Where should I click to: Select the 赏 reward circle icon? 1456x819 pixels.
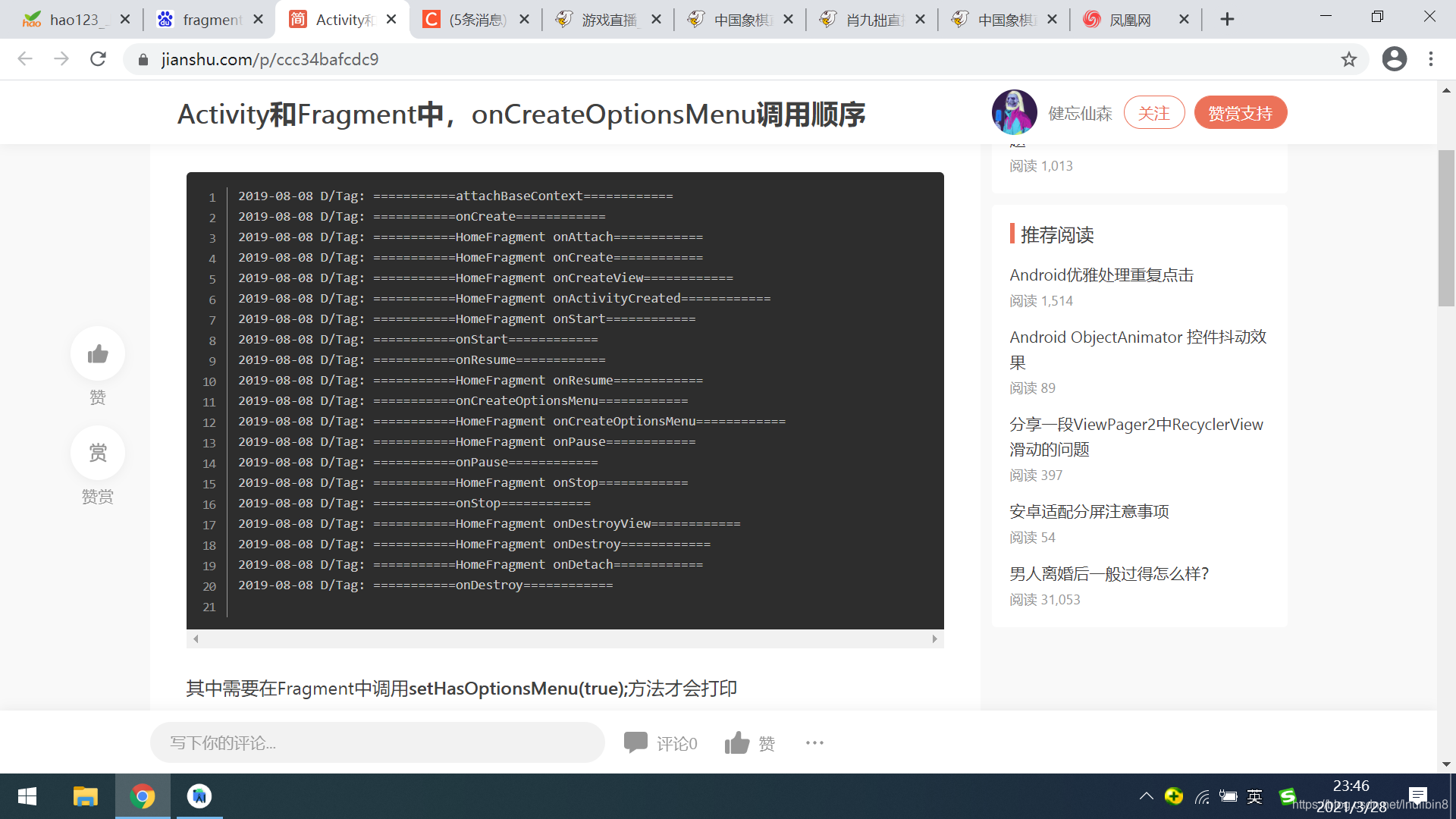click(x=97, y=453)
